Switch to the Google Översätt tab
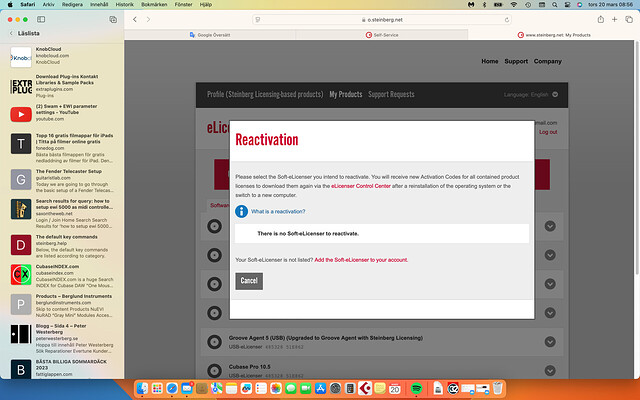Viewport: 640px width, 400px height. tap(210, 35)
